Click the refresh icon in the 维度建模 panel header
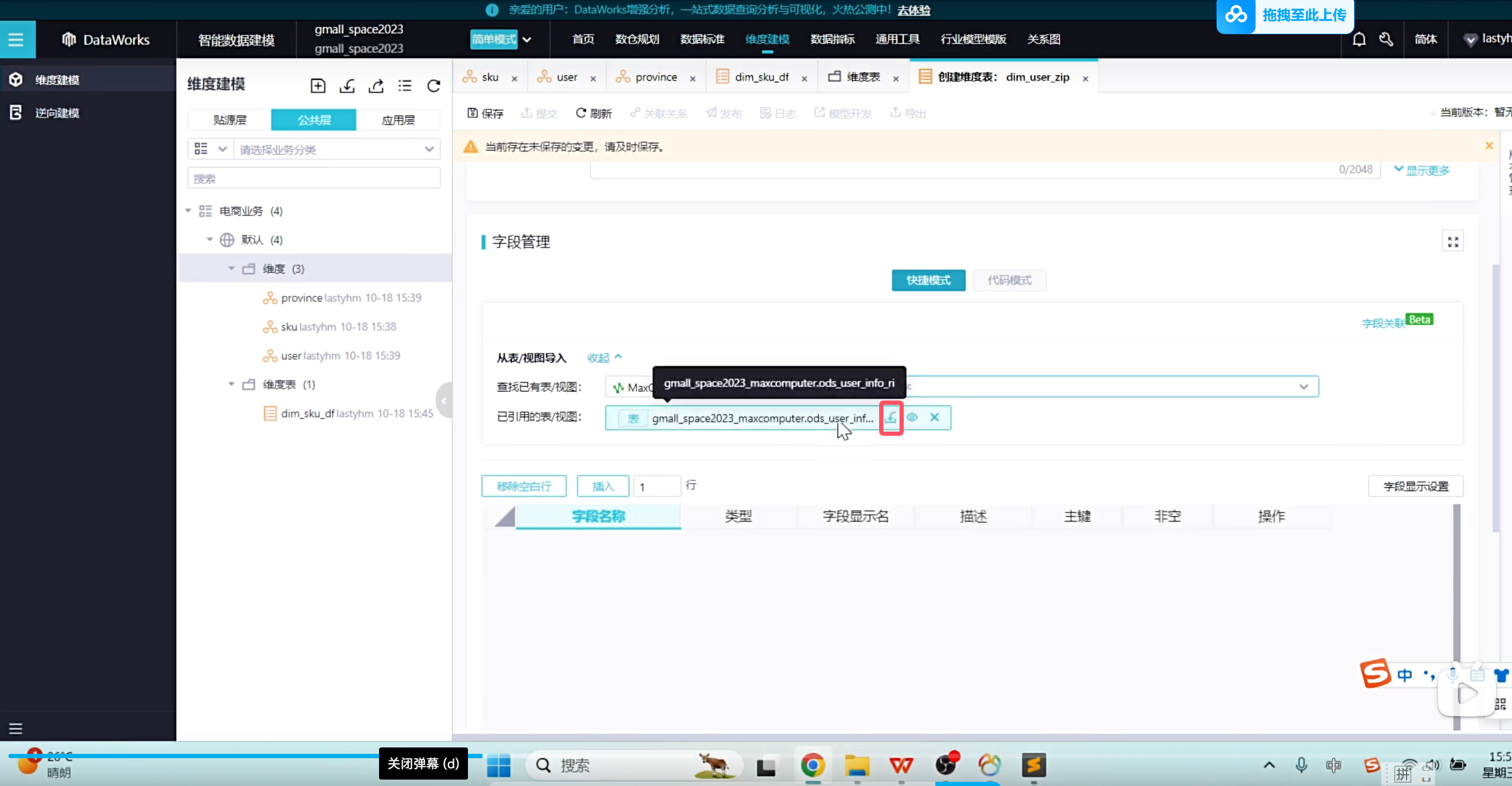This screenshot has height=786, width=1512. pyautogui.click(x=433, y=86)
